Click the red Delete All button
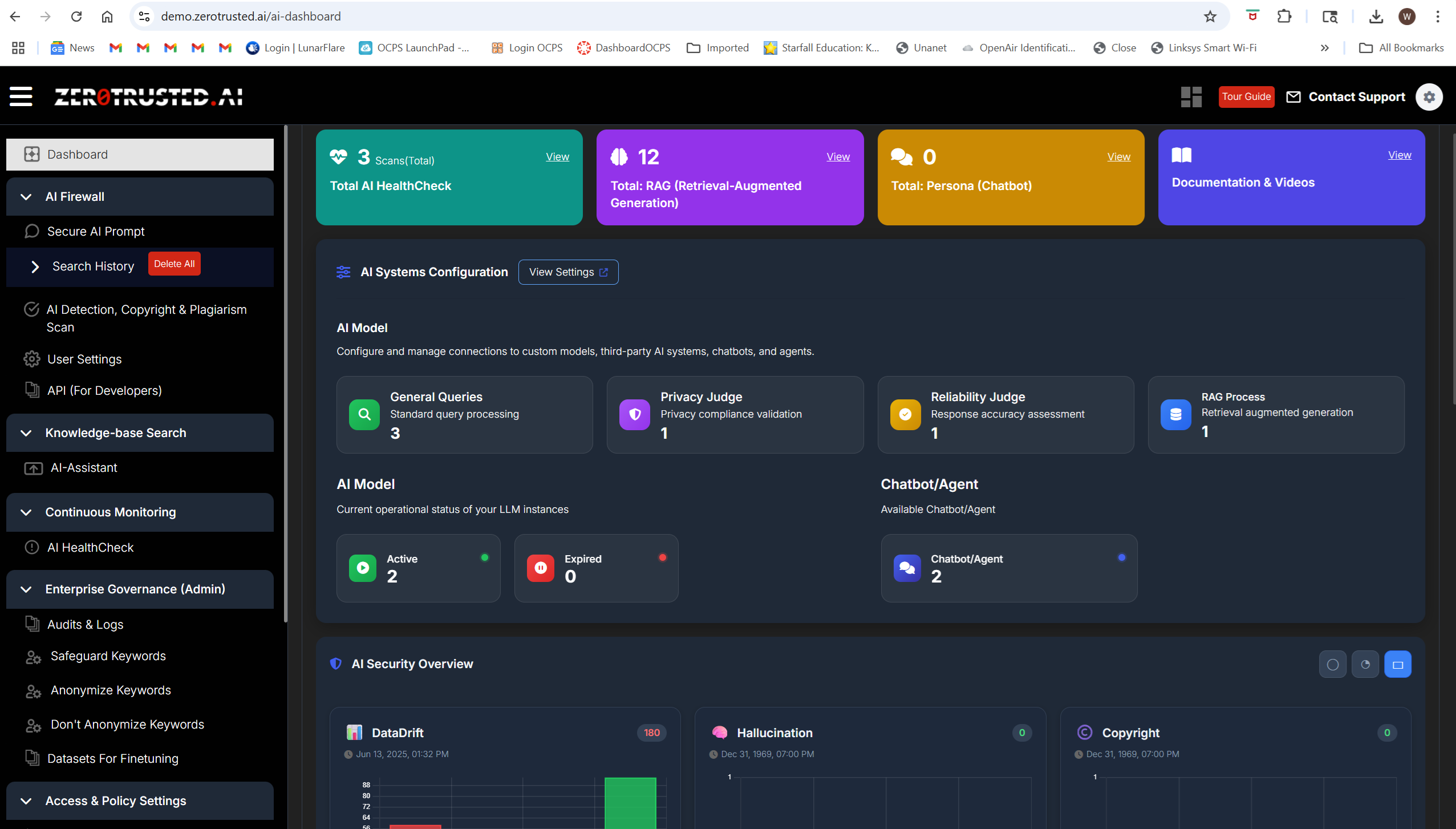The width and height of the screenshot is (1456, 829). (174, 264)
